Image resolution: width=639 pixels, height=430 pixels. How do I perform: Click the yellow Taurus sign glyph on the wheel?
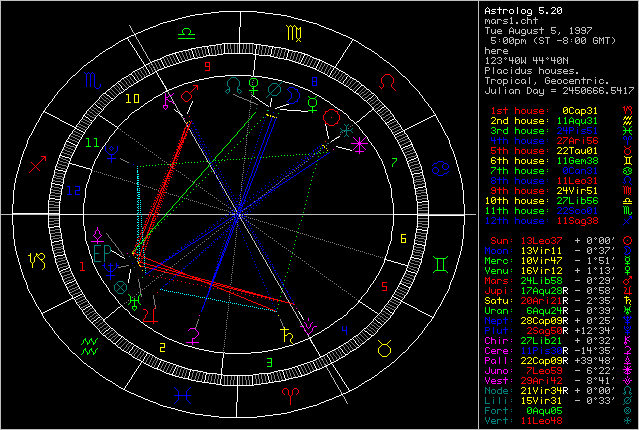[385, 349]
